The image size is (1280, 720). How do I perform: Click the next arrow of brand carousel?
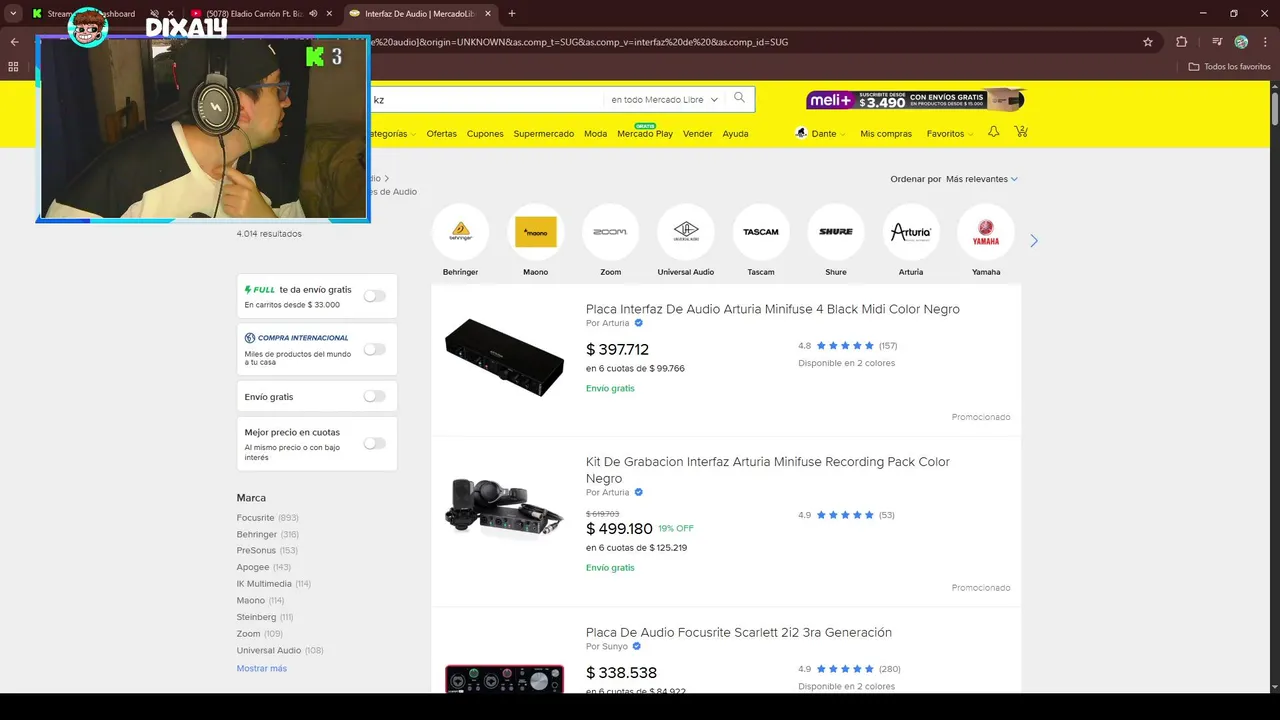pyautogui.click(x=1034, y=241)
